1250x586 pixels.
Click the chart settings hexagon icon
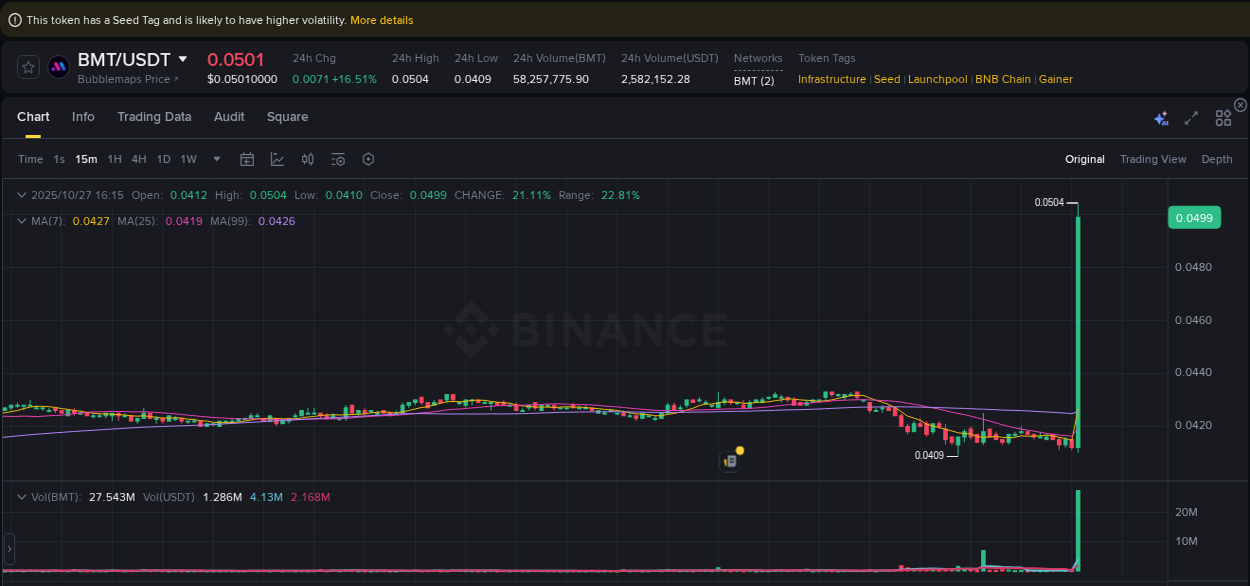tap(367, 159)
